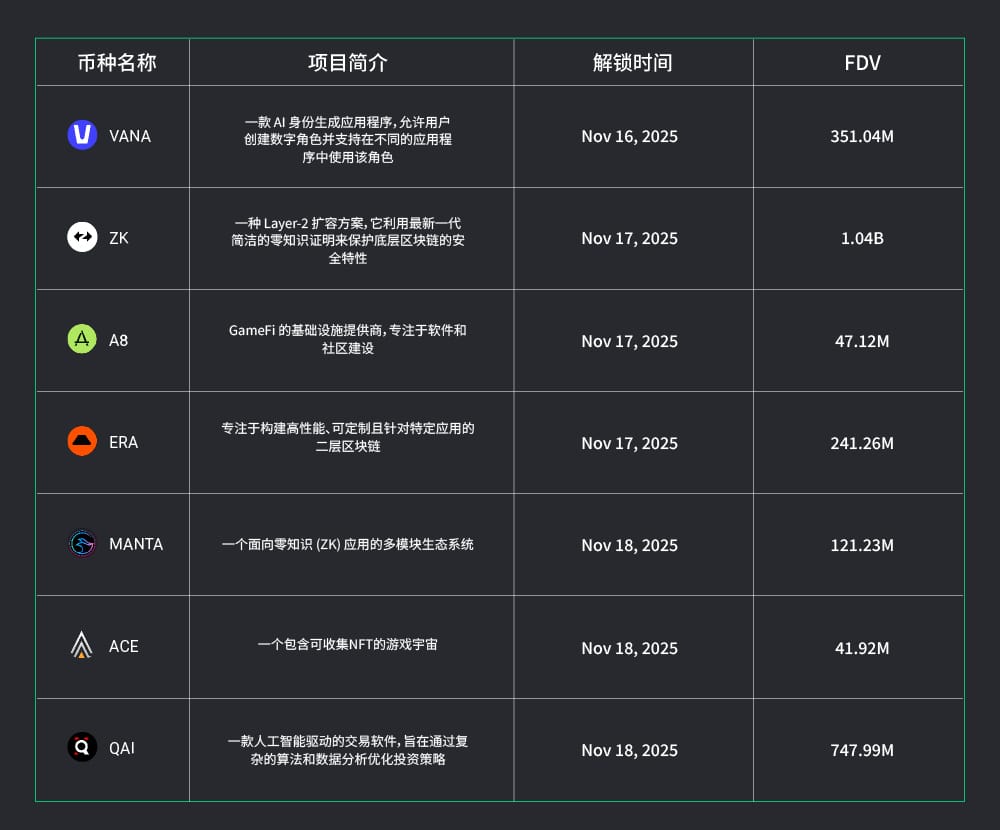The image size is (1000, 830).
Task: Click the 解锁时间 column header
Action: (632, 63)
